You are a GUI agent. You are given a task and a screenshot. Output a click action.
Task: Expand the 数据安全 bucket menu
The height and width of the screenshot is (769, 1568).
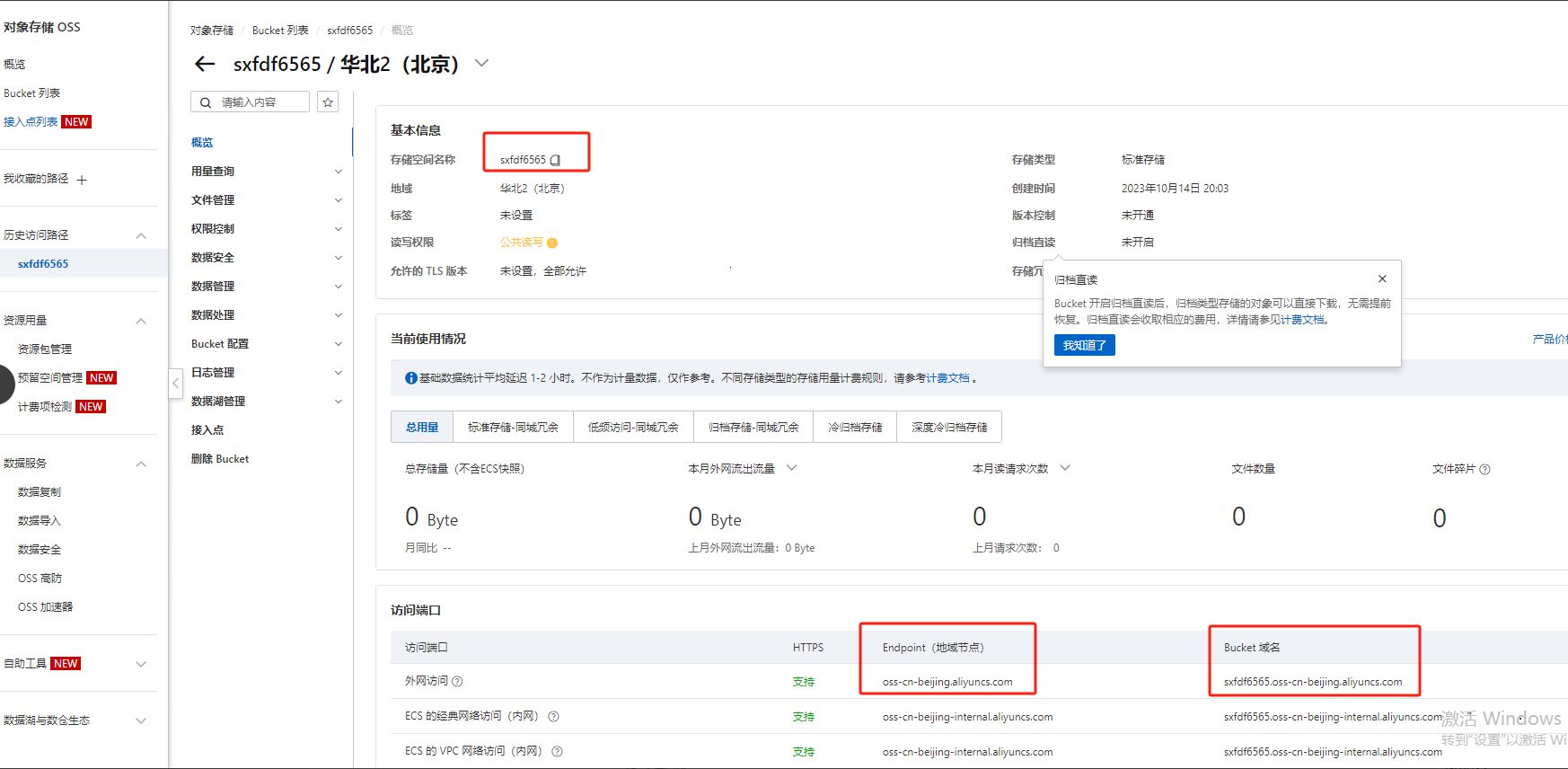pos(339,258)
